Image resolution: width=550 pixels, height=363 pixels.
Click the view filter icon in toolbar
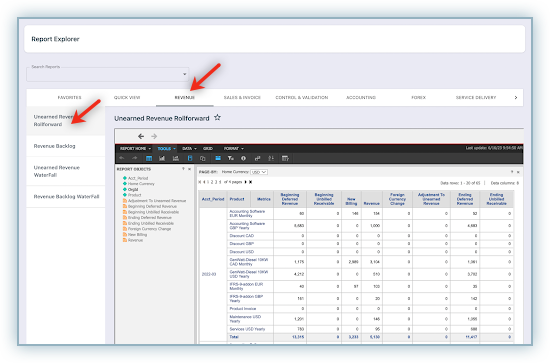(230, 159)
